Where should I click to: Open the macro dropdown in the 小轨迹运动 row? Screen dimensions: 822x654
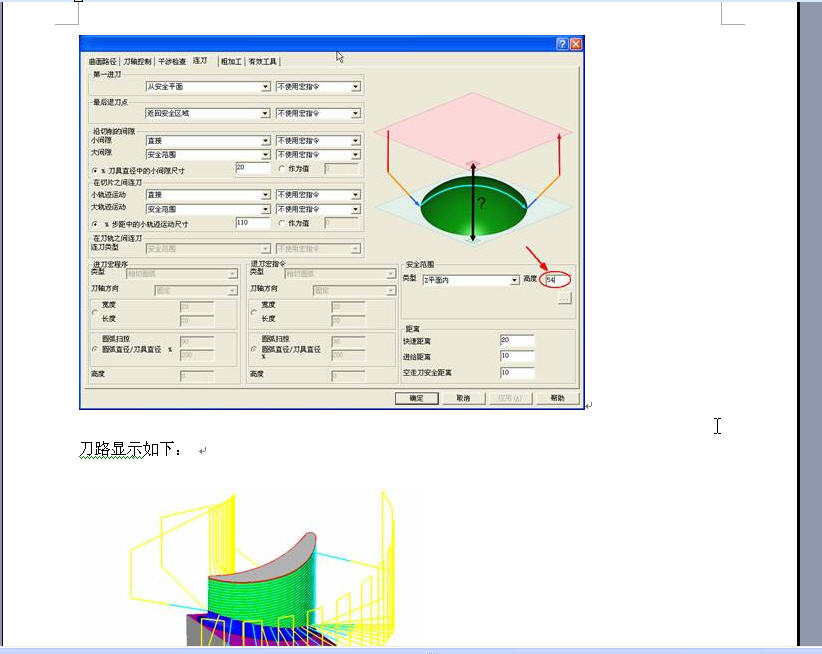318,194
